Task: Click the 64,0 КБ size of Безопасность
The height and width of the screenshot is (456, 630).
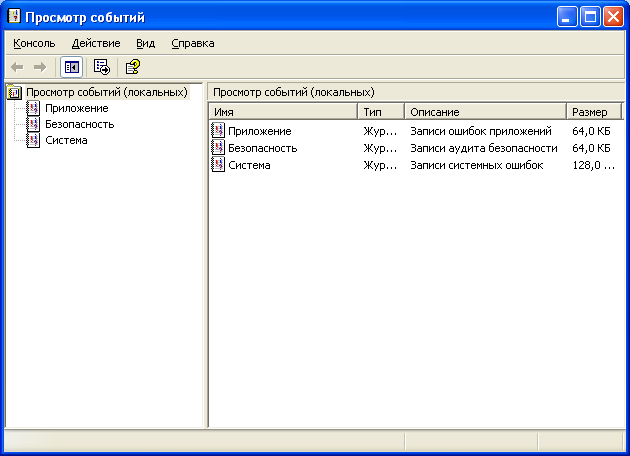Action: point(591,148)
